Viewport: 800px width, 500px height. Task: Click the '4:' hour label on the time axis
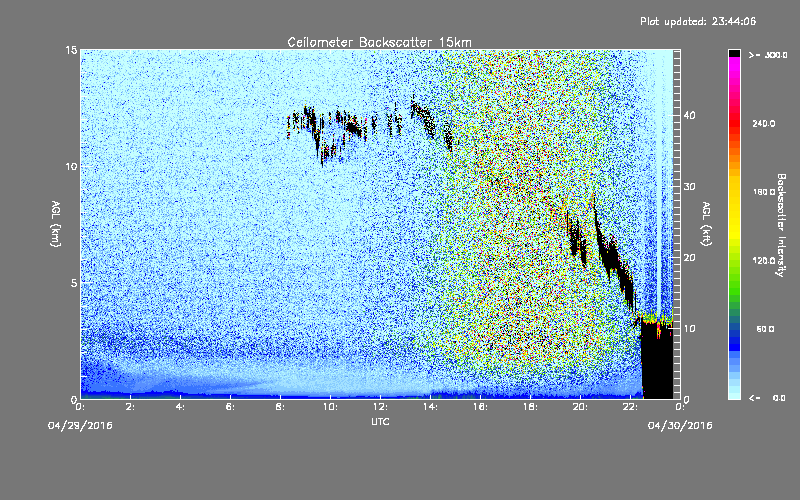(x=180, y=407)
